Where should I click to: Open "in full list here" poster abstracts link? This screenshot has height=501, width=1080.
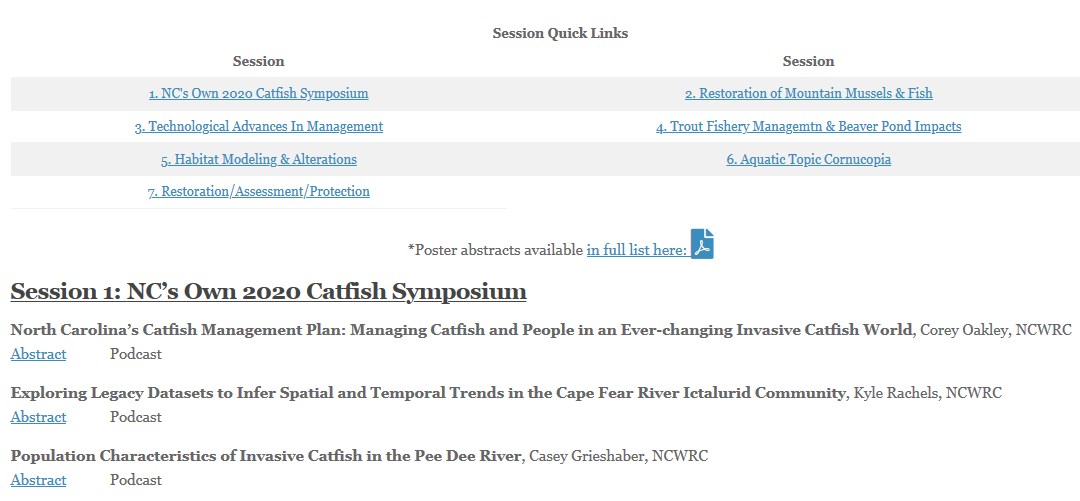[636, 250]
